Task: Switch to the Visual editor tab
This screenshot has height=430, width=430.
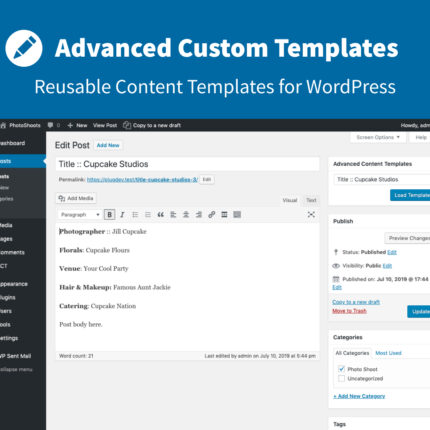Action: pyautogui.click(x=290, y=200)
